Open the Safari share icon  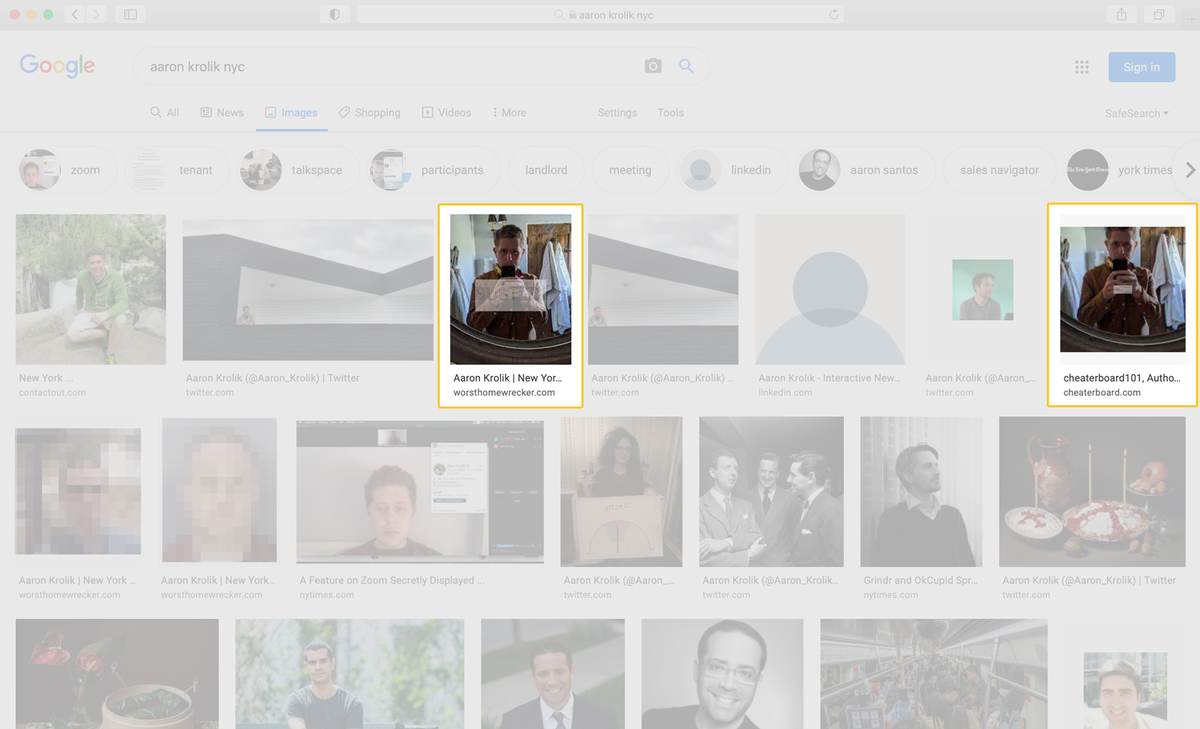[1121, 15]
